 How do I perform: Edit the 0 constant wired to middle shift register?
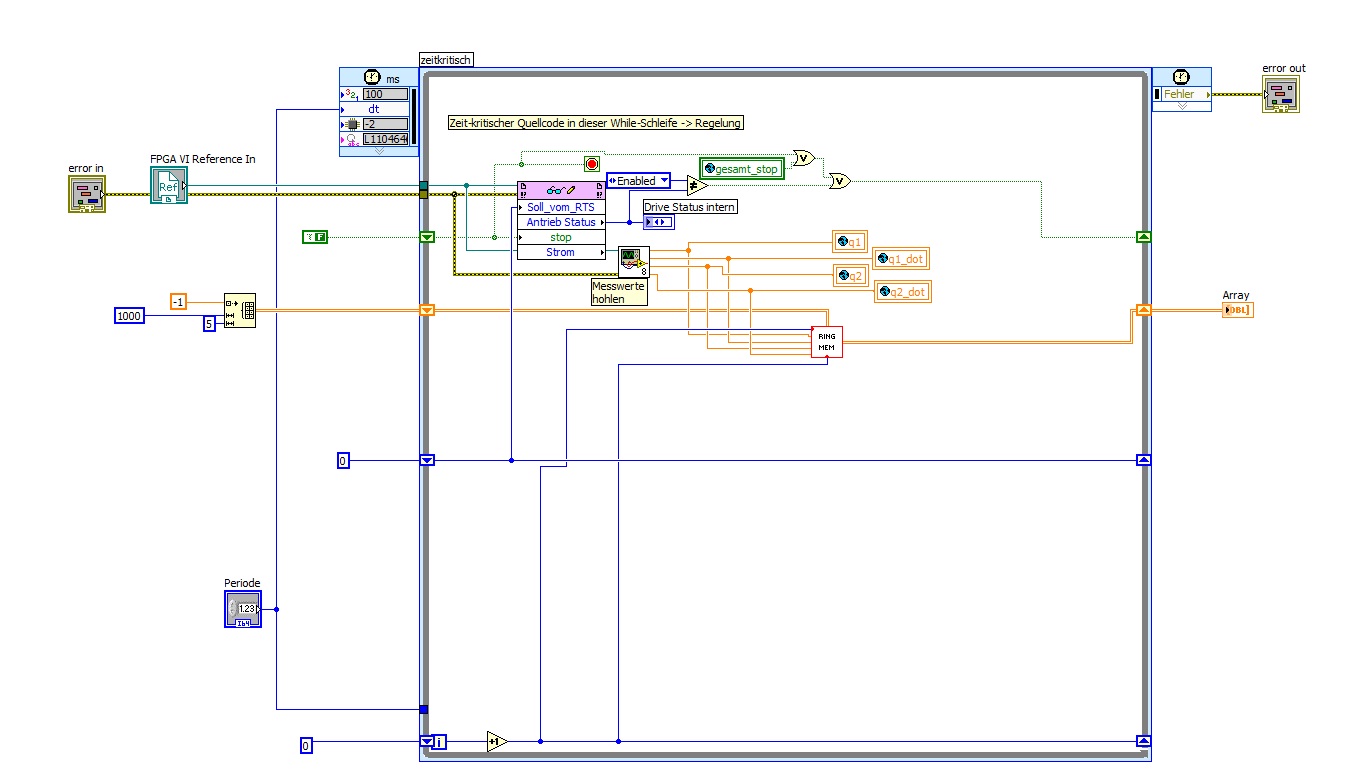(343, 460)
